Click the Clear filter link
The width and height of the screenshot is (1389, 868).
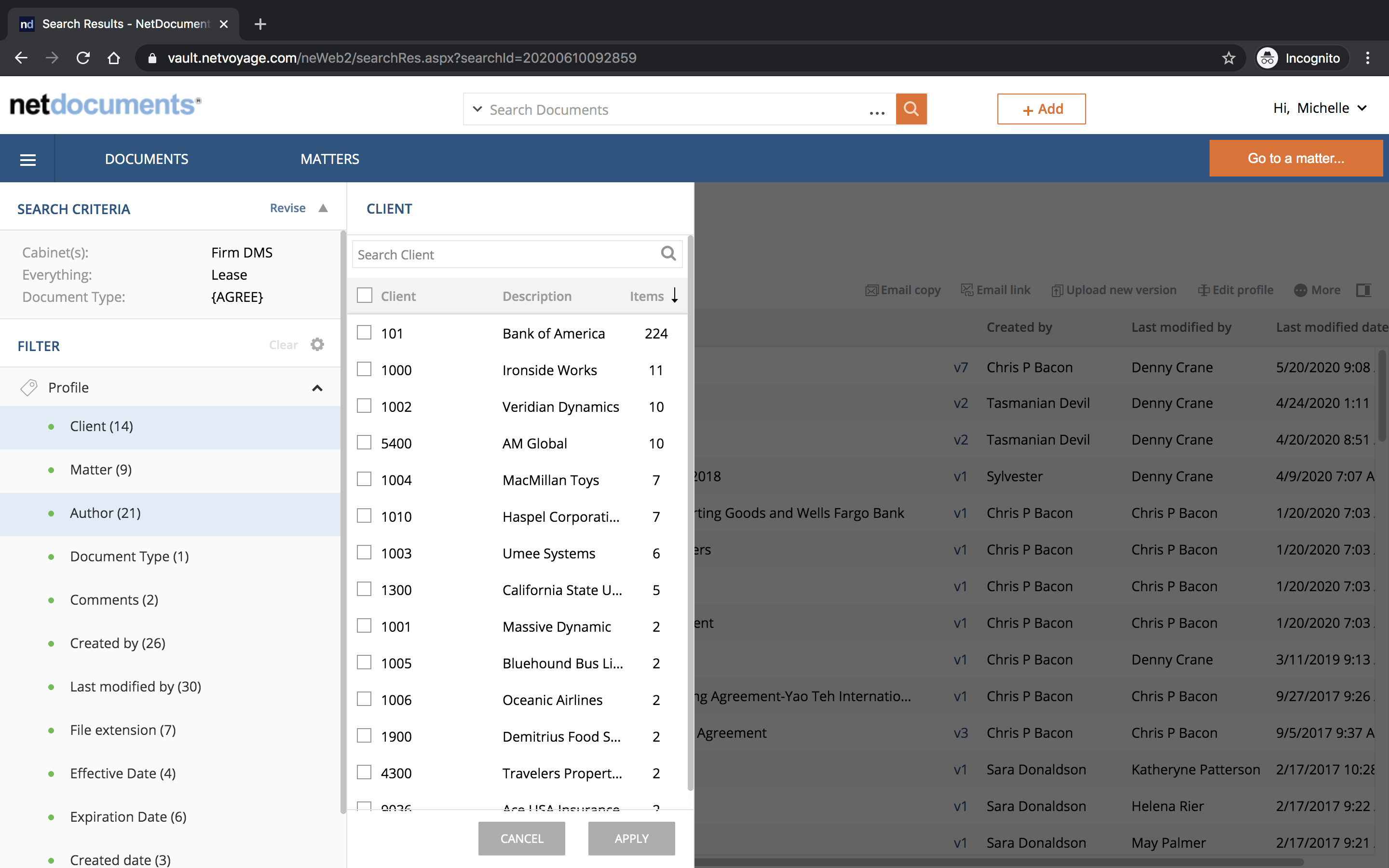(284, 345)
